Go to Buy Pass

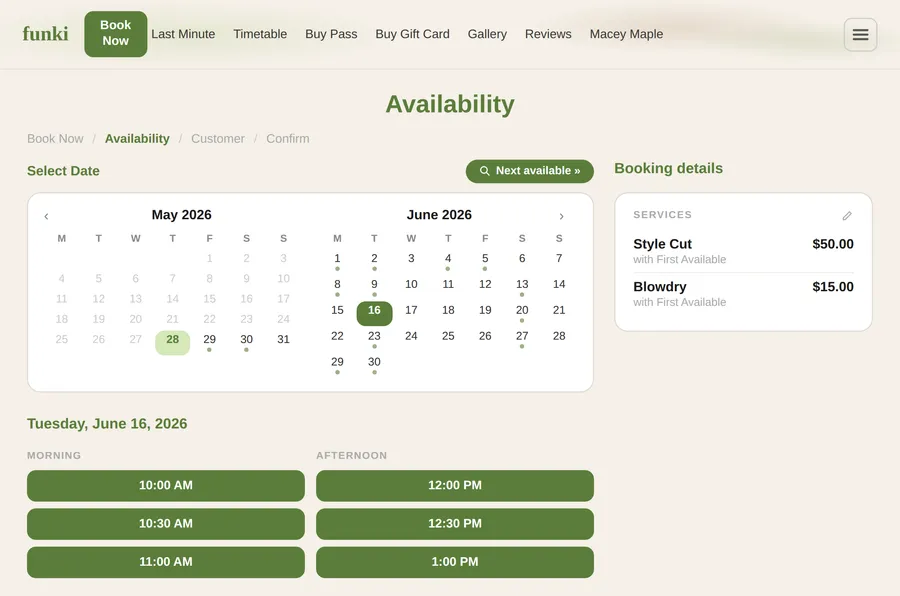[331, 34]
